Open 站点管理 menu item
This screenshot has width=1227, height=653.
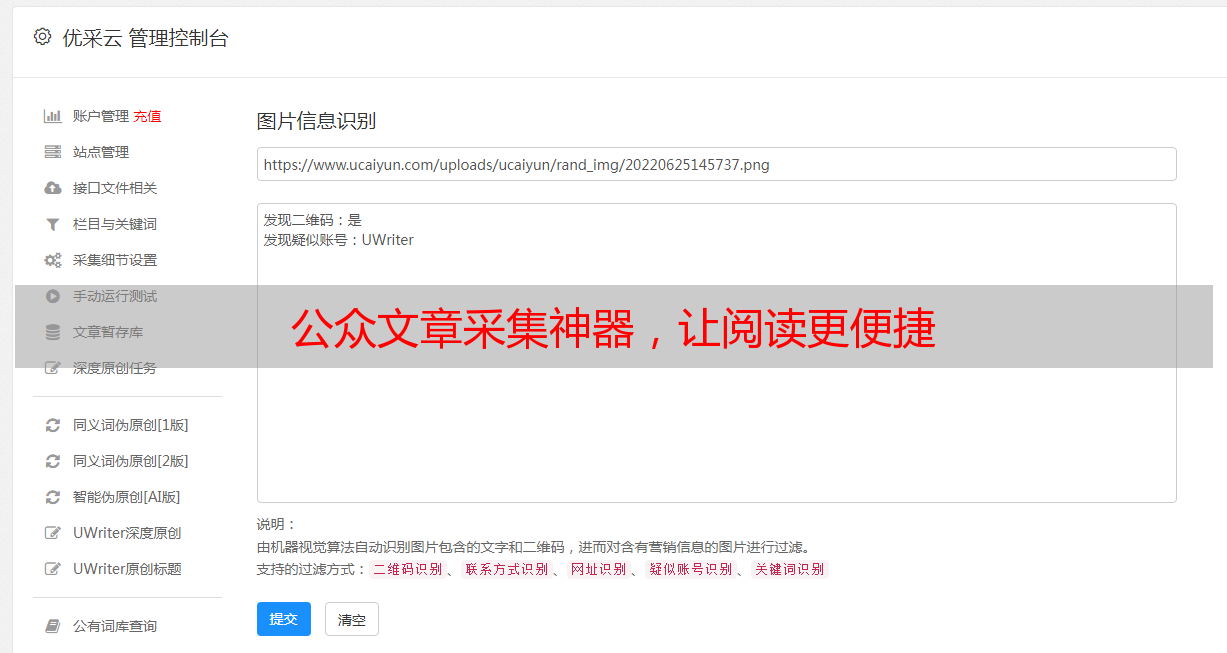(101, 152)
